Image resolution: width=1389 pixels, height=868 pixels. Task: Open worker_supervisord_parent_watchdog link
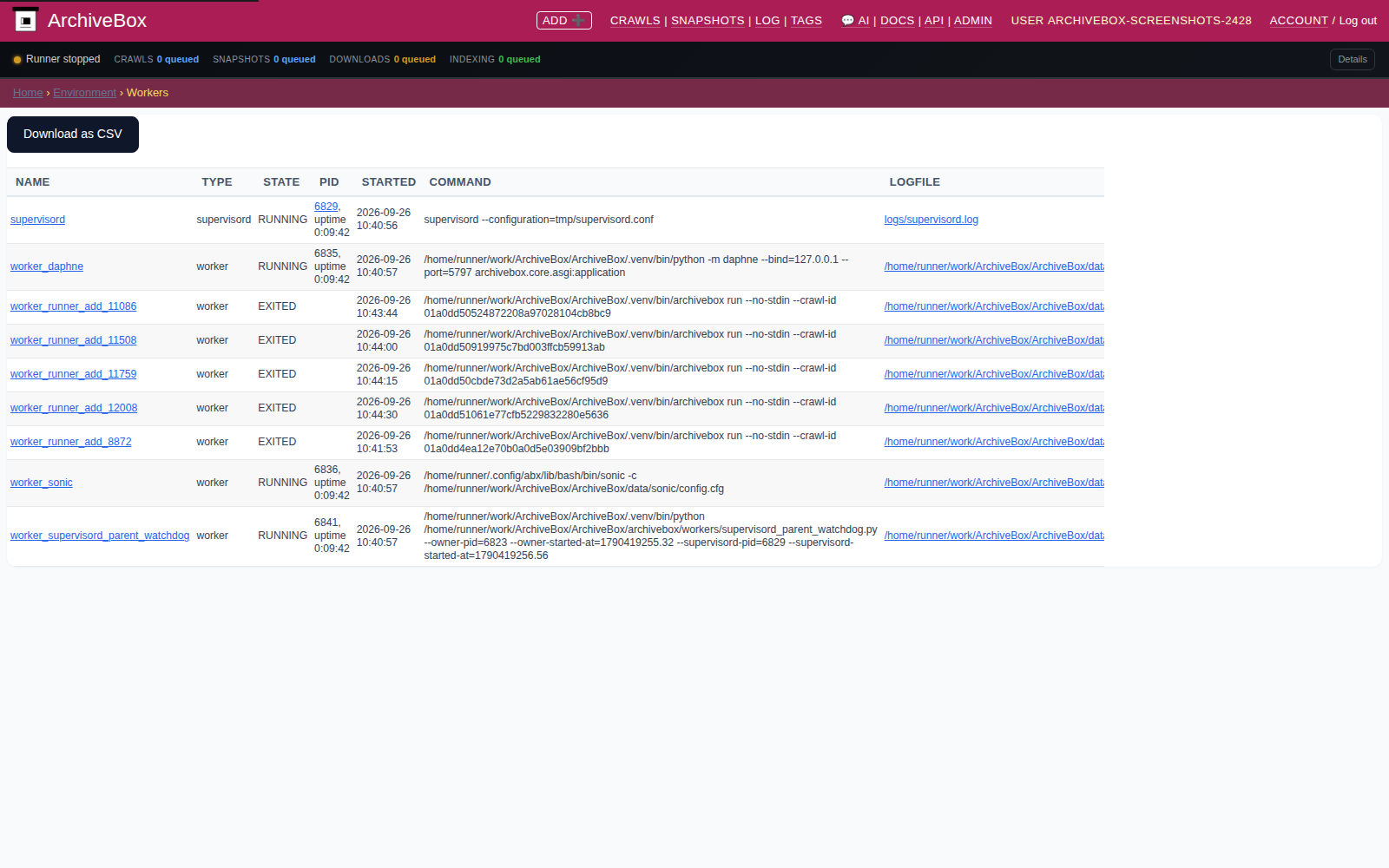(x=100, y=536)
